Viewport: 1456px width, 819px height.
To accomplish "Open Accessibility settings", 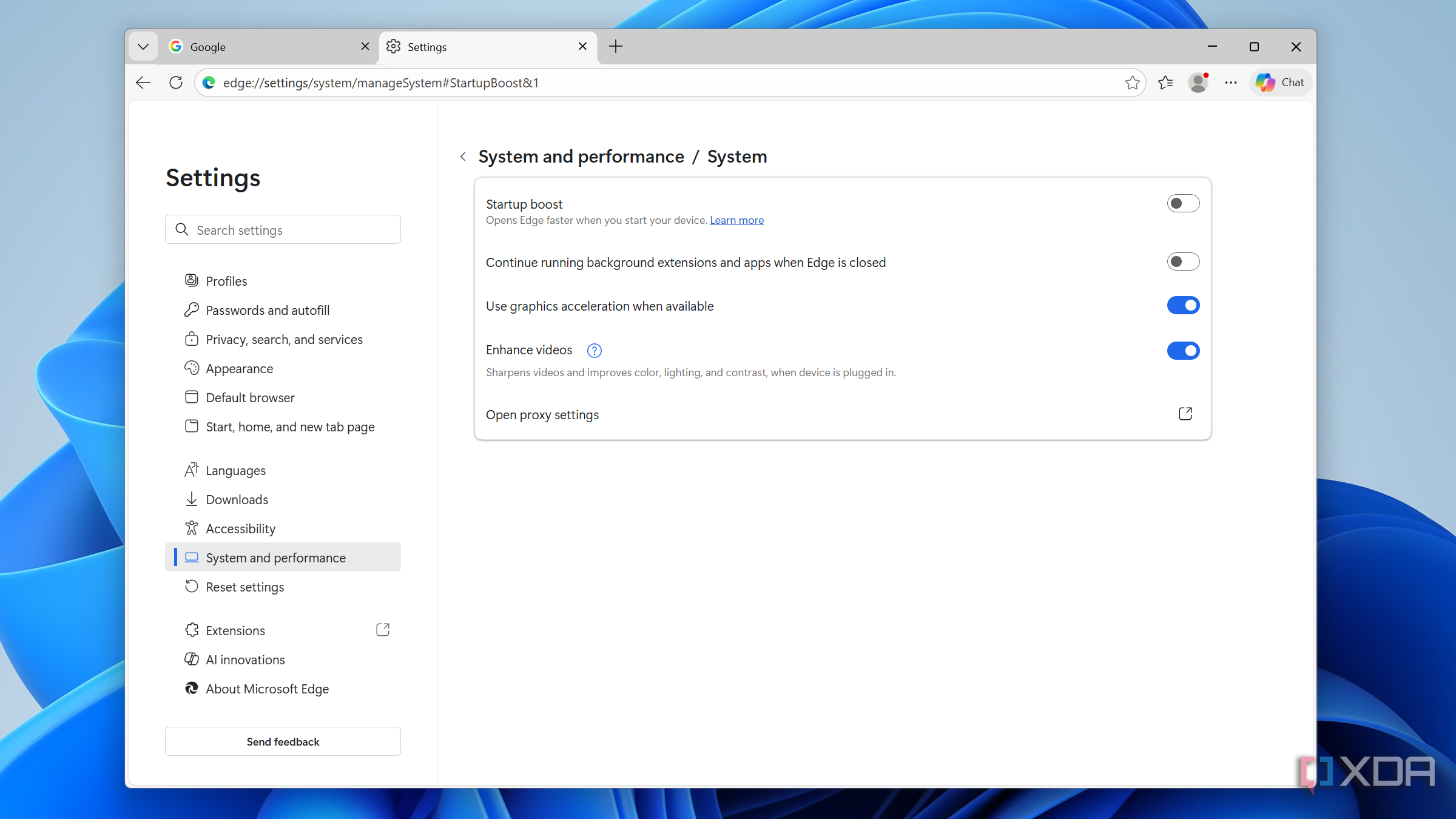I will click(283, 528).
